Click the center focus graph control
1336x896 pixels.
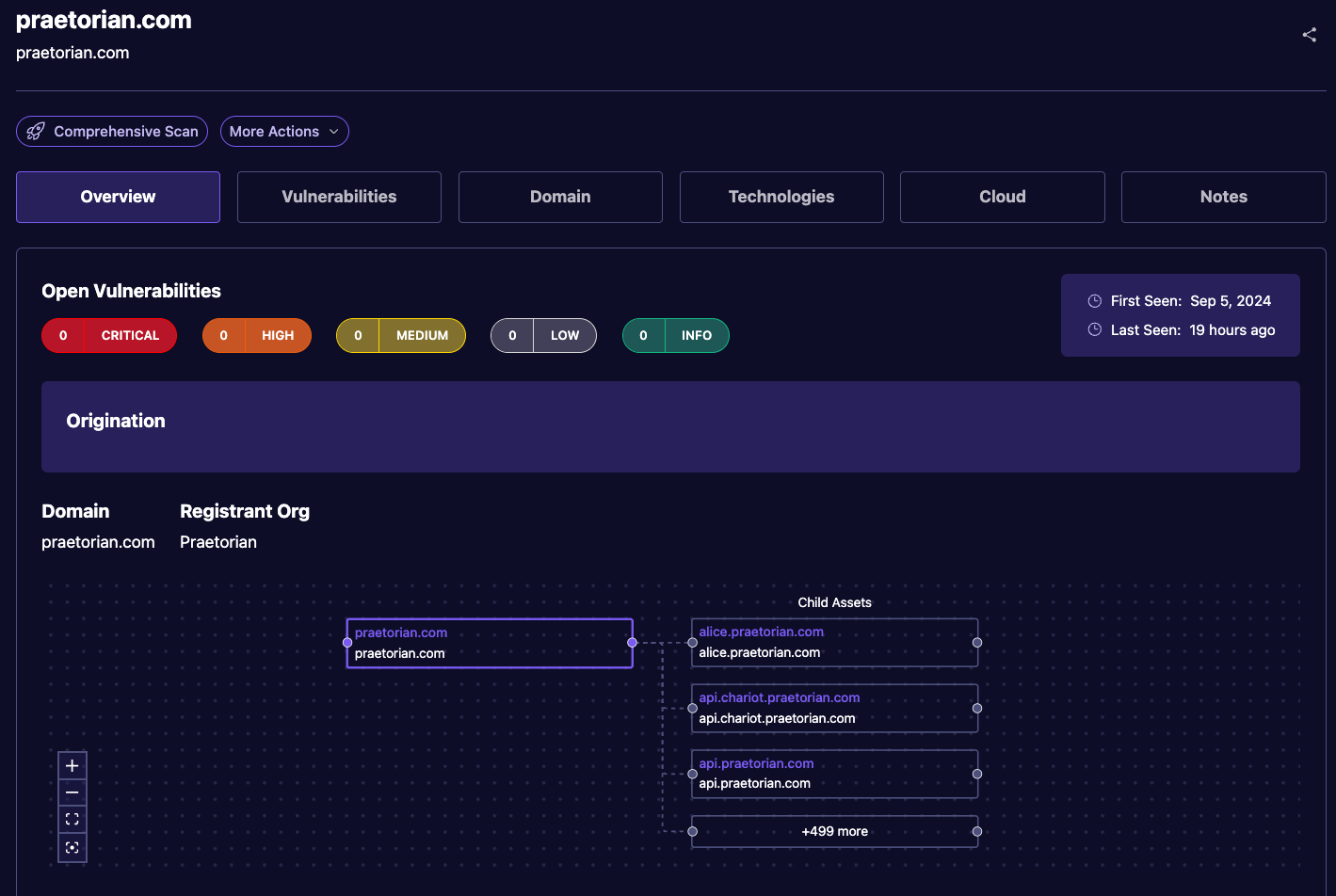(72, 848)
